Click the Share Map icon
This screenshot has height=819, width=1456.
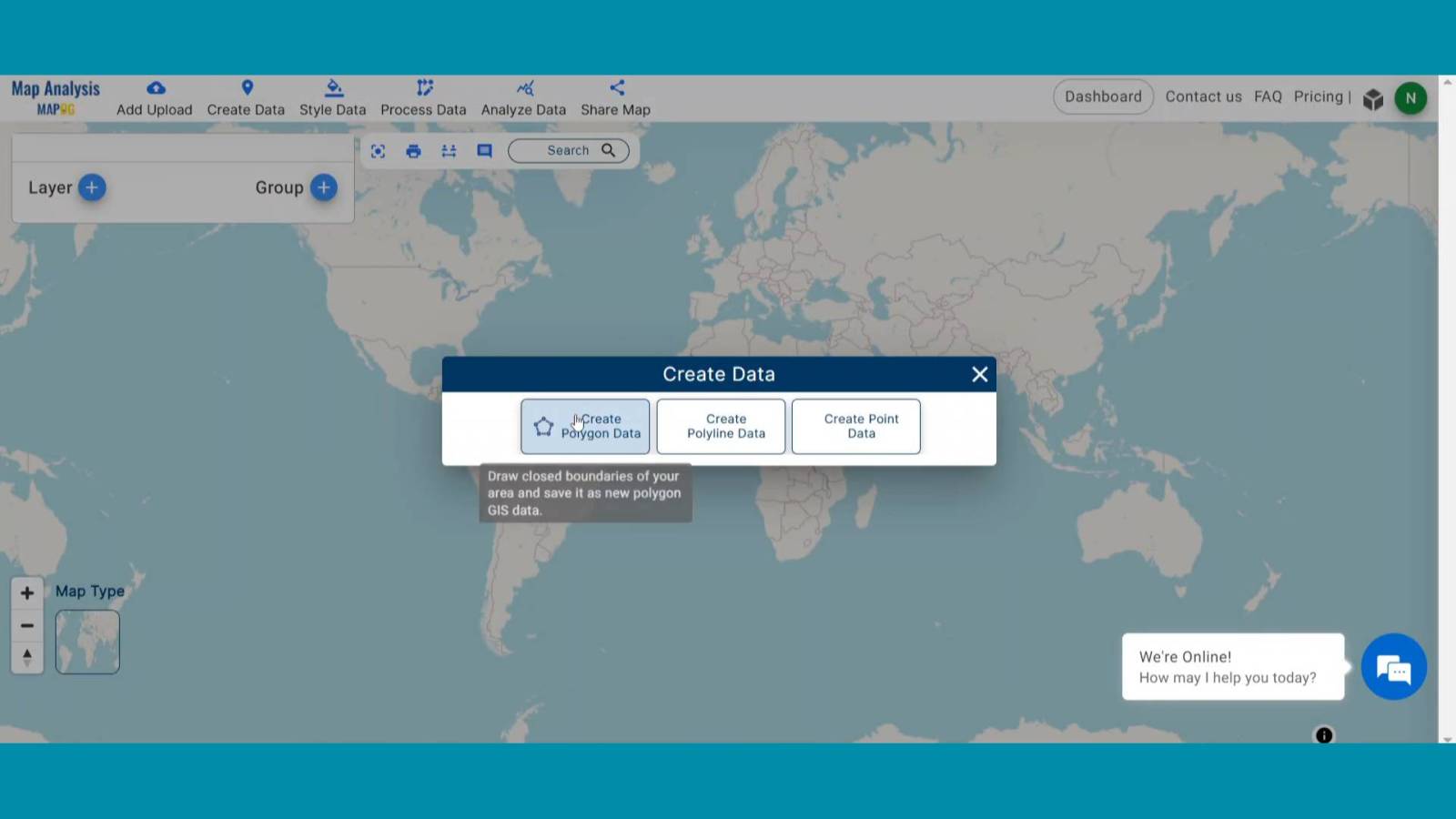(x=617, y=88)
